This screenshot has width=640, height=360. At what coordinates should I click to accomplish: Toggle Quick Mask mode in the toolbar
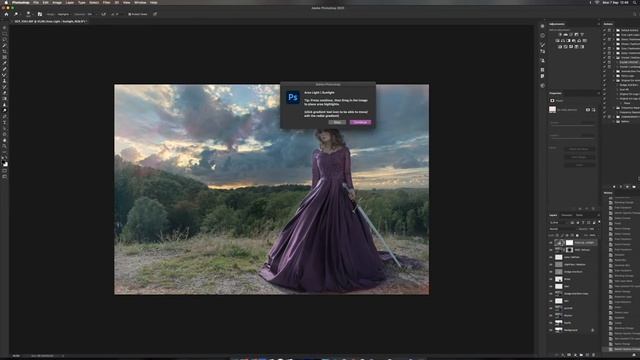(4, 171)
